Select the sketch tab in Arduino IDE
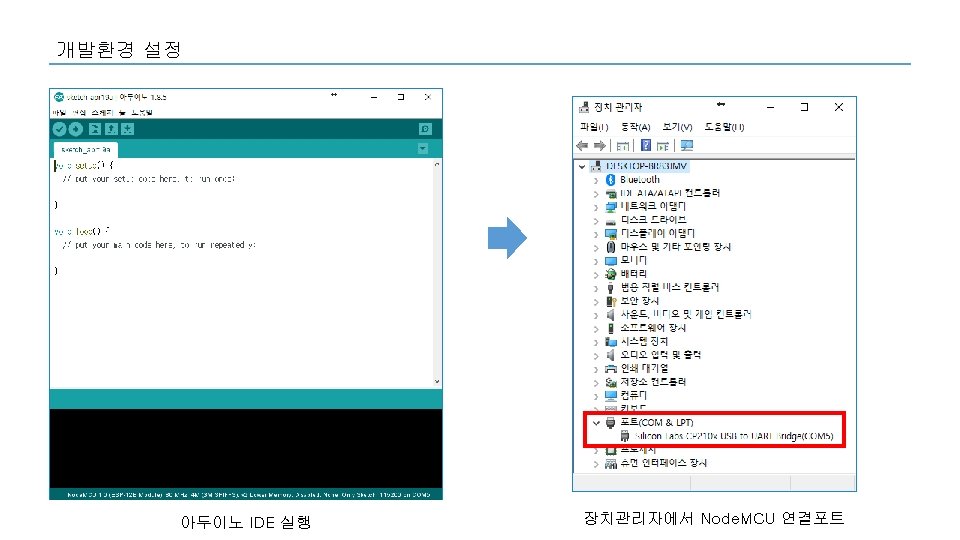The width and height of the screenshot is (960, 540). coord(86,149)
